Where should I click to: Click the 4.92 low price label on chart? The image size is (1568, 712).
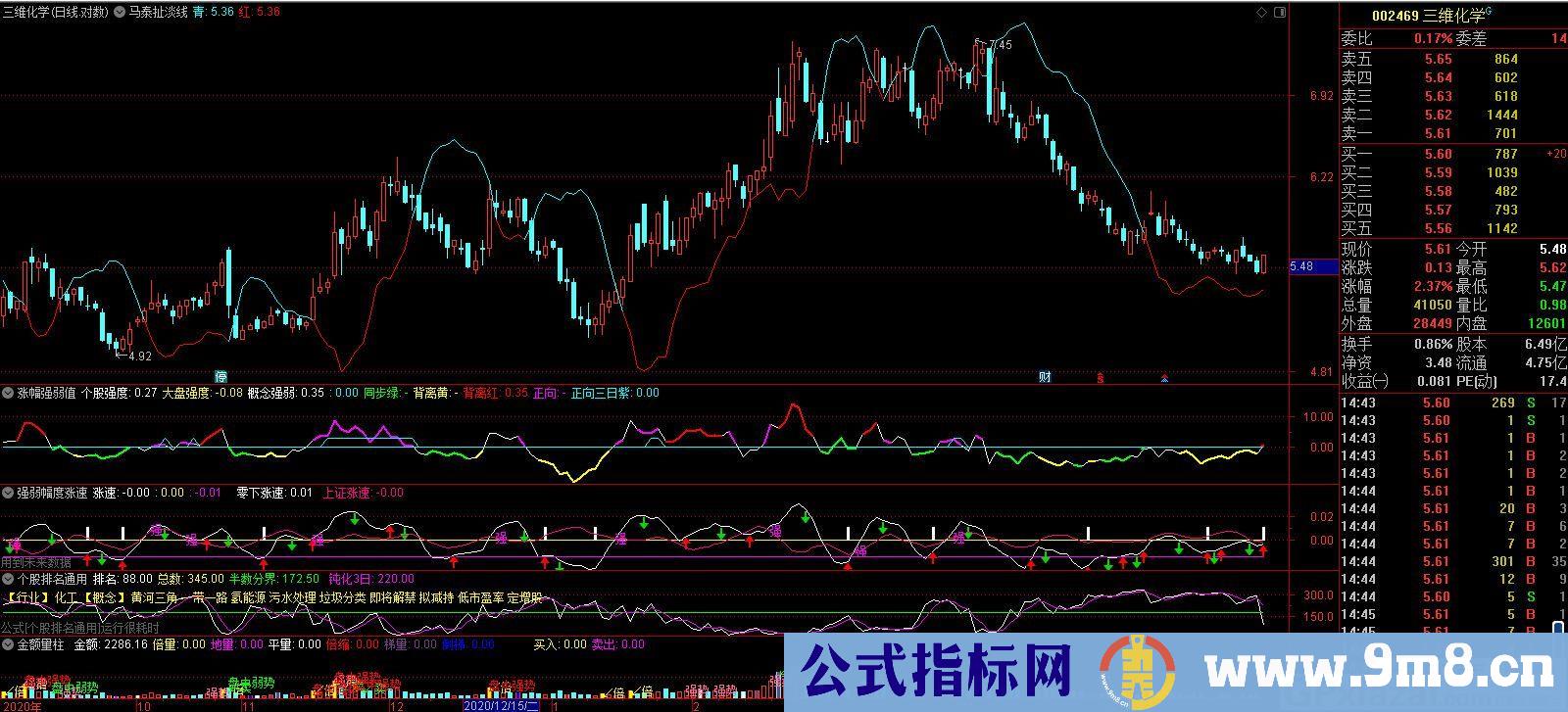point(139,356)
